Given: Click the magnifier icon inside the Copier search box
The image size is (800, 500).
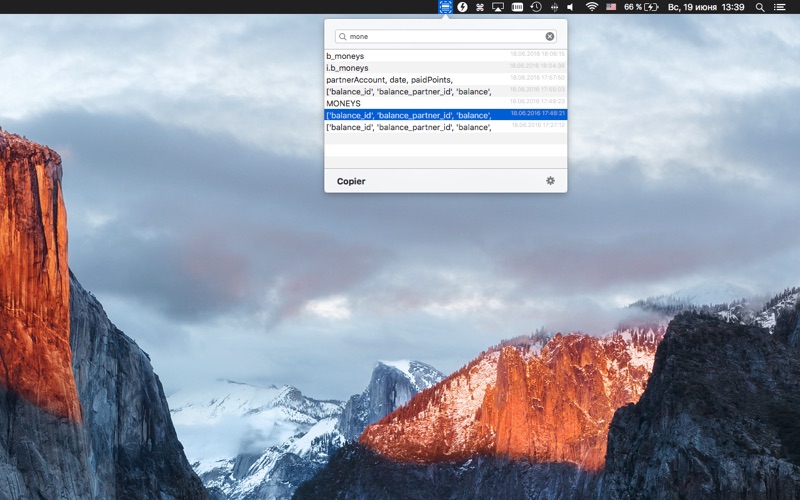Looking at the screenshot, I should [x=342, y=36].
